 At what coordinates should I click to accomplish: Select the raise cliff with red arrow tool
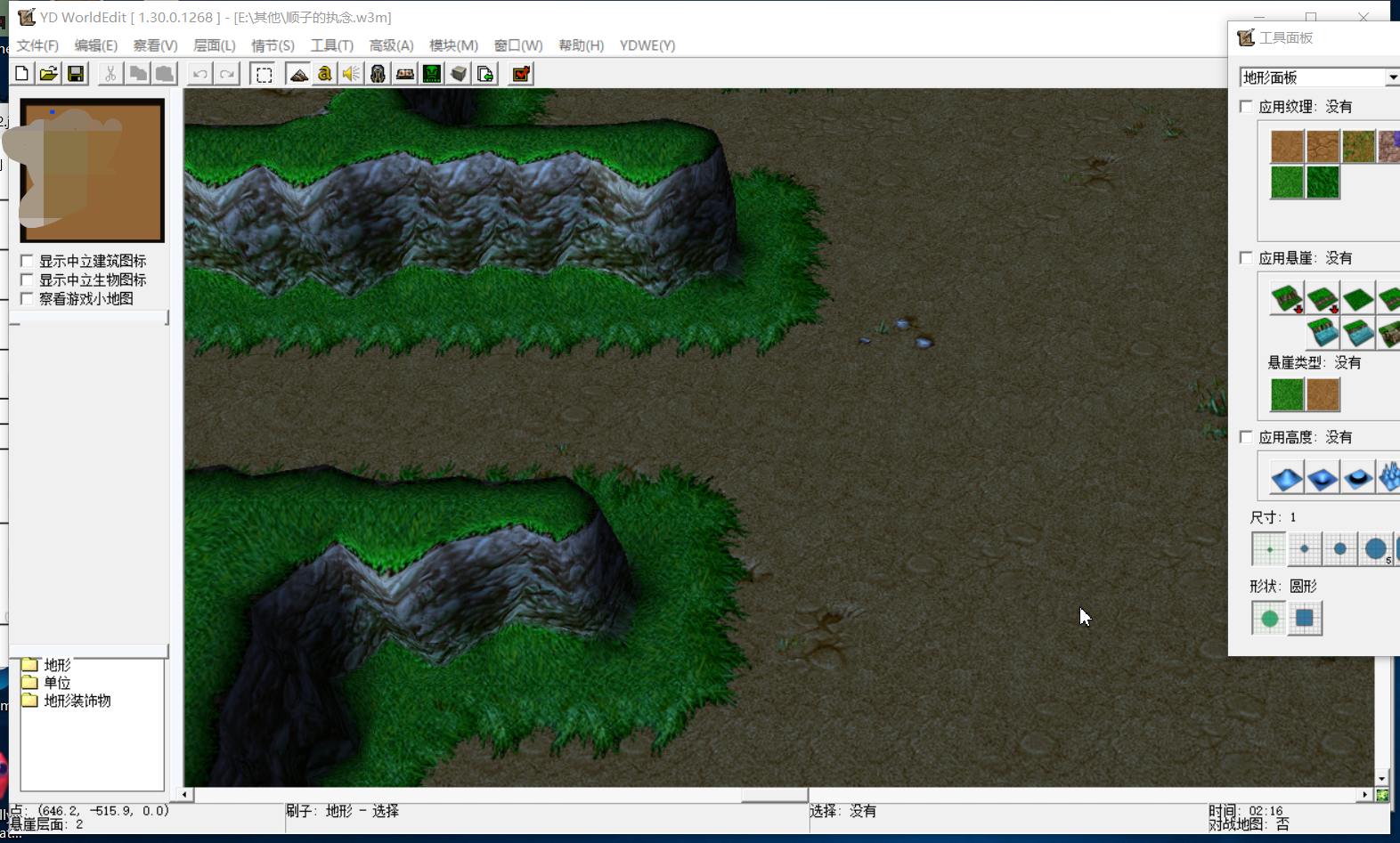point(1287,299)
